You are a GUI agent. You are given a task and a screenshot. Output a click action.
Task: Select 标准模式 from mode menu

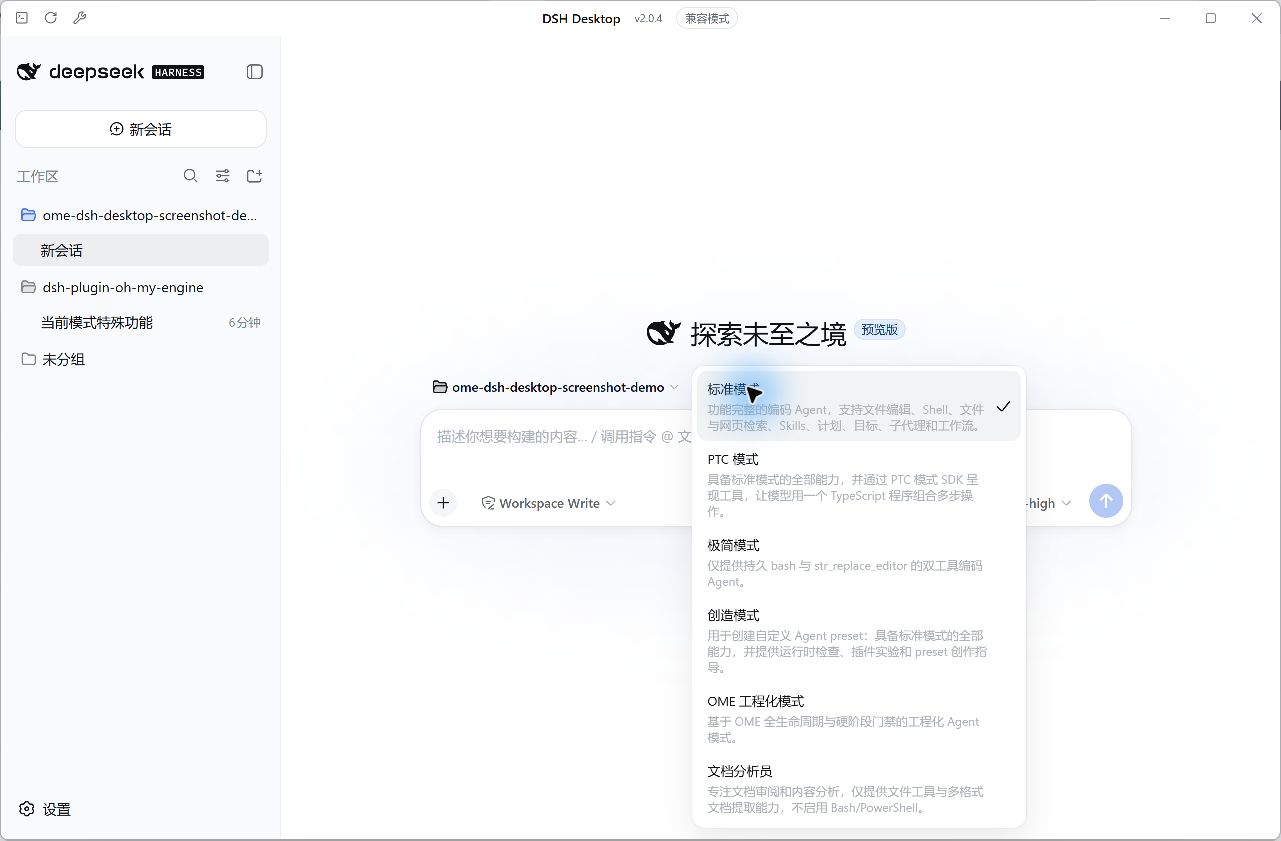click(859, 406)
